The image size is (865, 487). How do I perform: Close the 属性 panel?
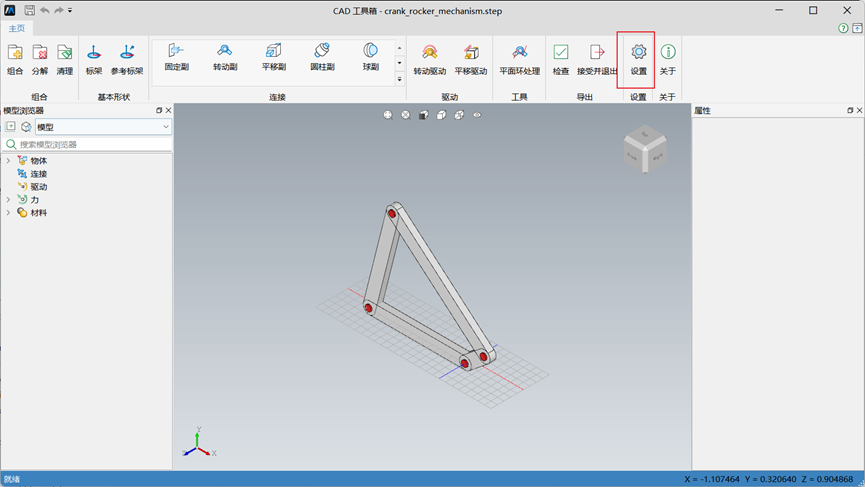click(859, 110)
